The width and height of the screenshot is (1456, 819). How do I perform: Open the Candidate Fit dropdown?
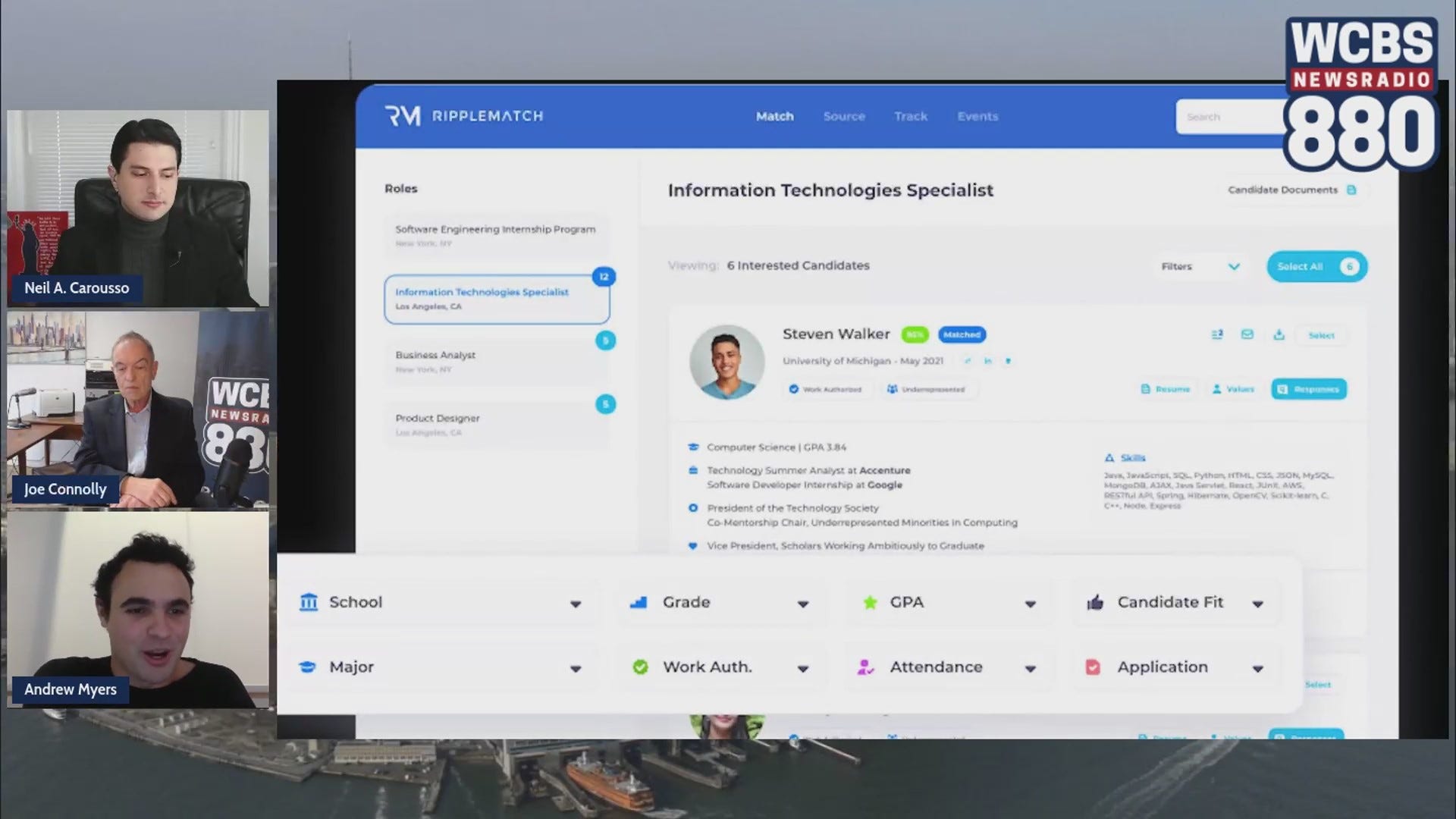coord(1257,604)
